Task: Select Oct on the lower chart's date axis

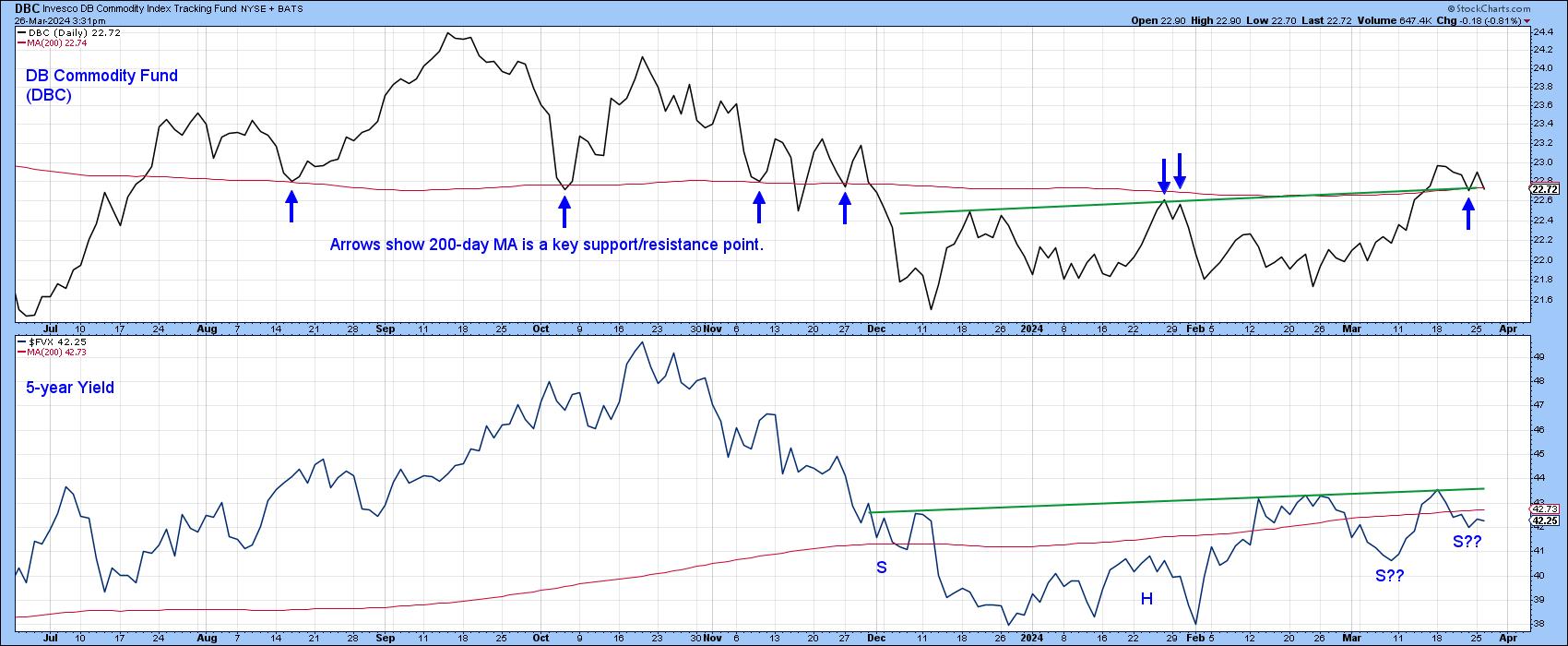Action: 541,637
